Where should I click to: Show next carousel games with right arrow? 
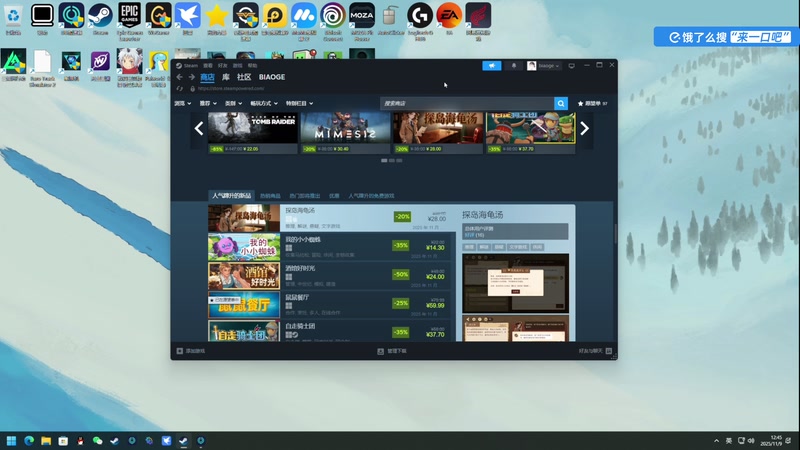pyautogui.click(x=585, y=129)
